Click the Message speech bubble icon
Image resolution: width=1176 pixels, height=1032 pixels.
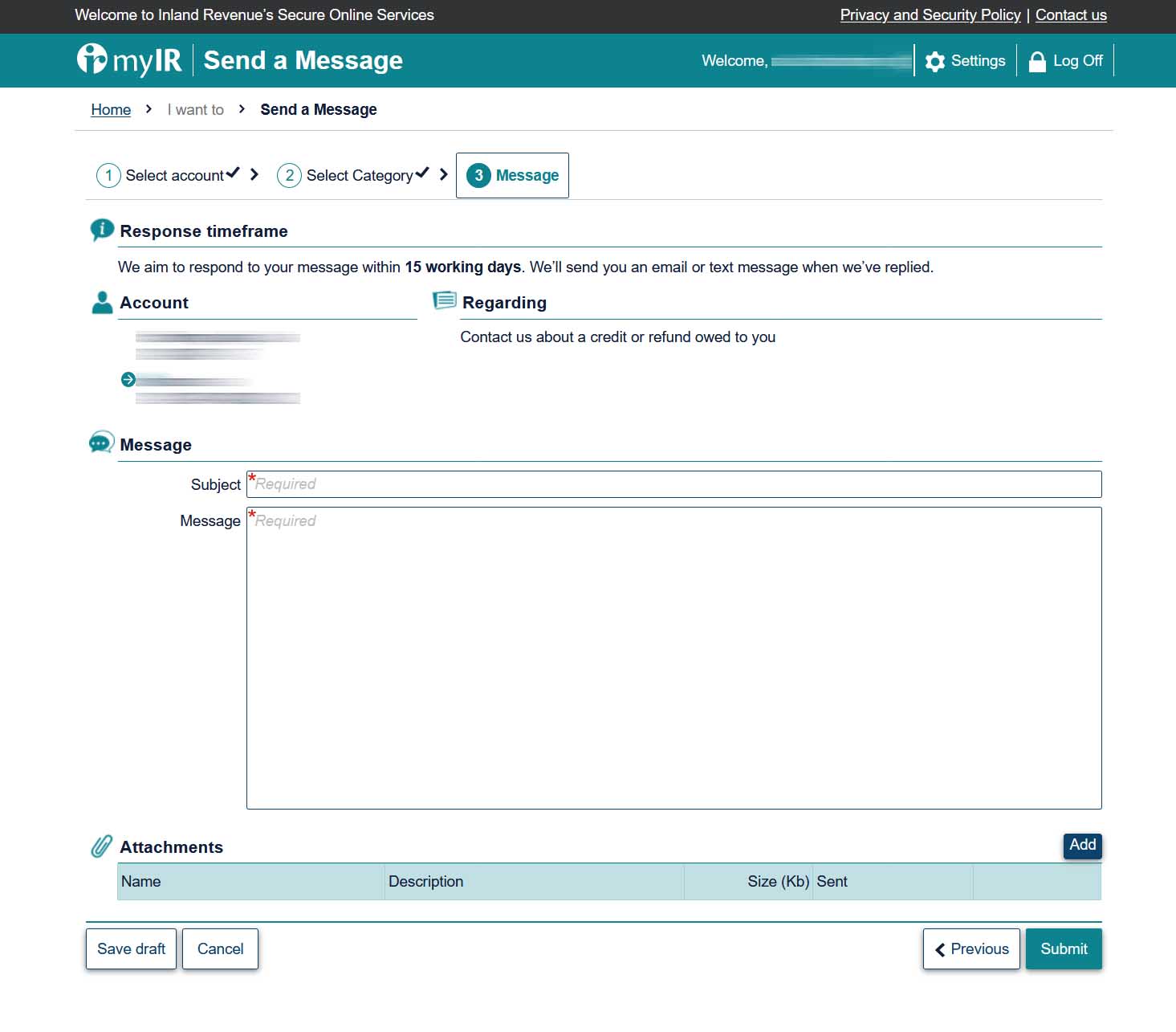coord(101,443)
